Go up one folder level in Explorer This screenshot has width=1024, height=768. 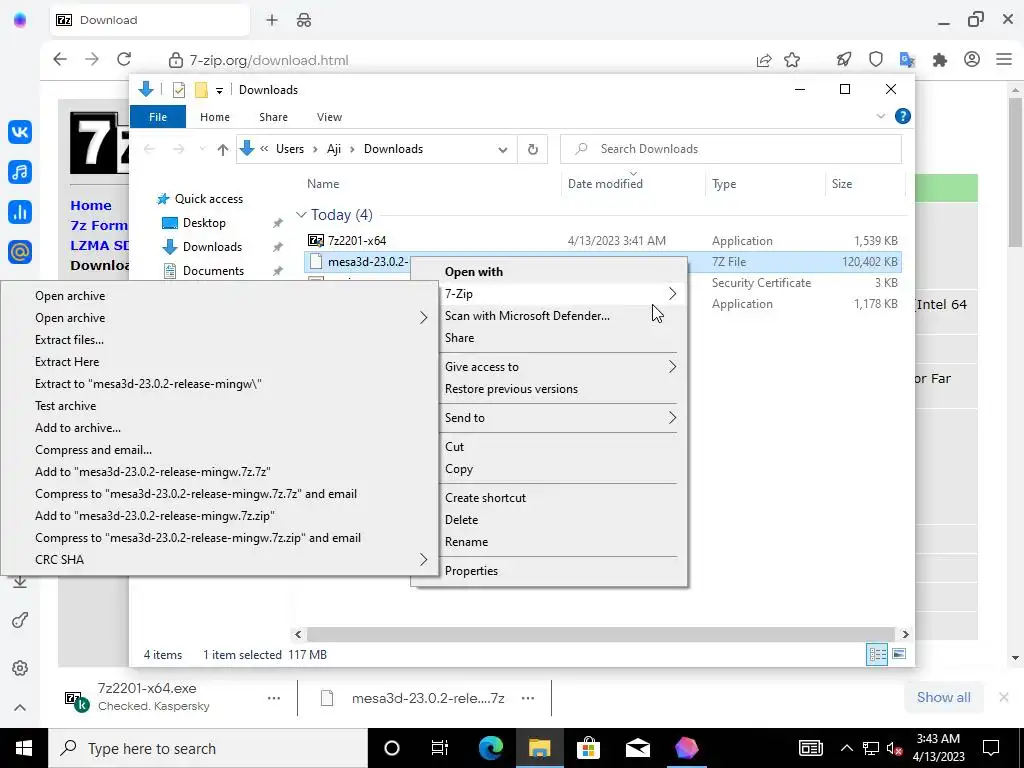click(x=223, y=150)
